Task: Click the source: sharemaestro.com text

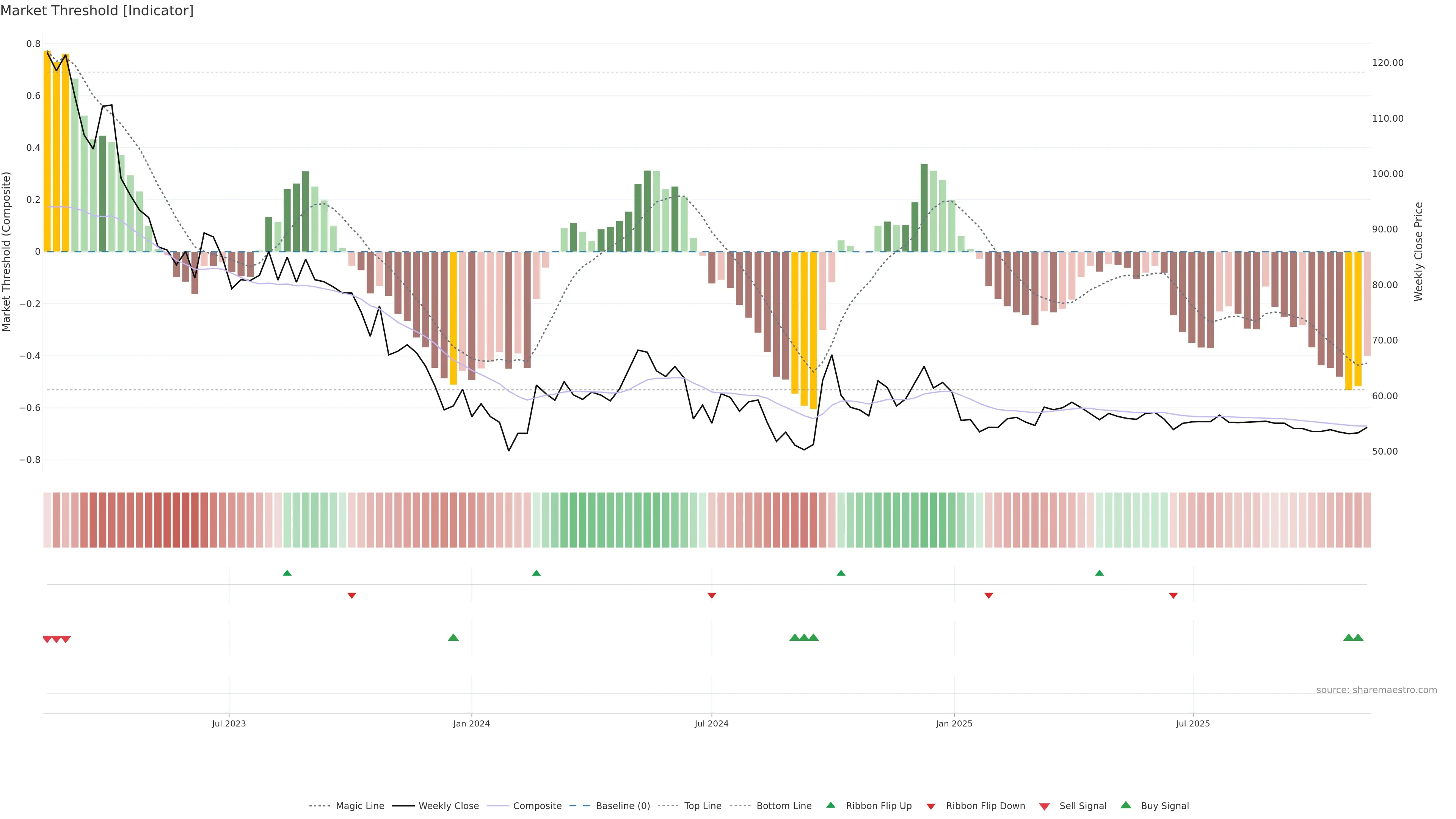Action: (1376, 690)
